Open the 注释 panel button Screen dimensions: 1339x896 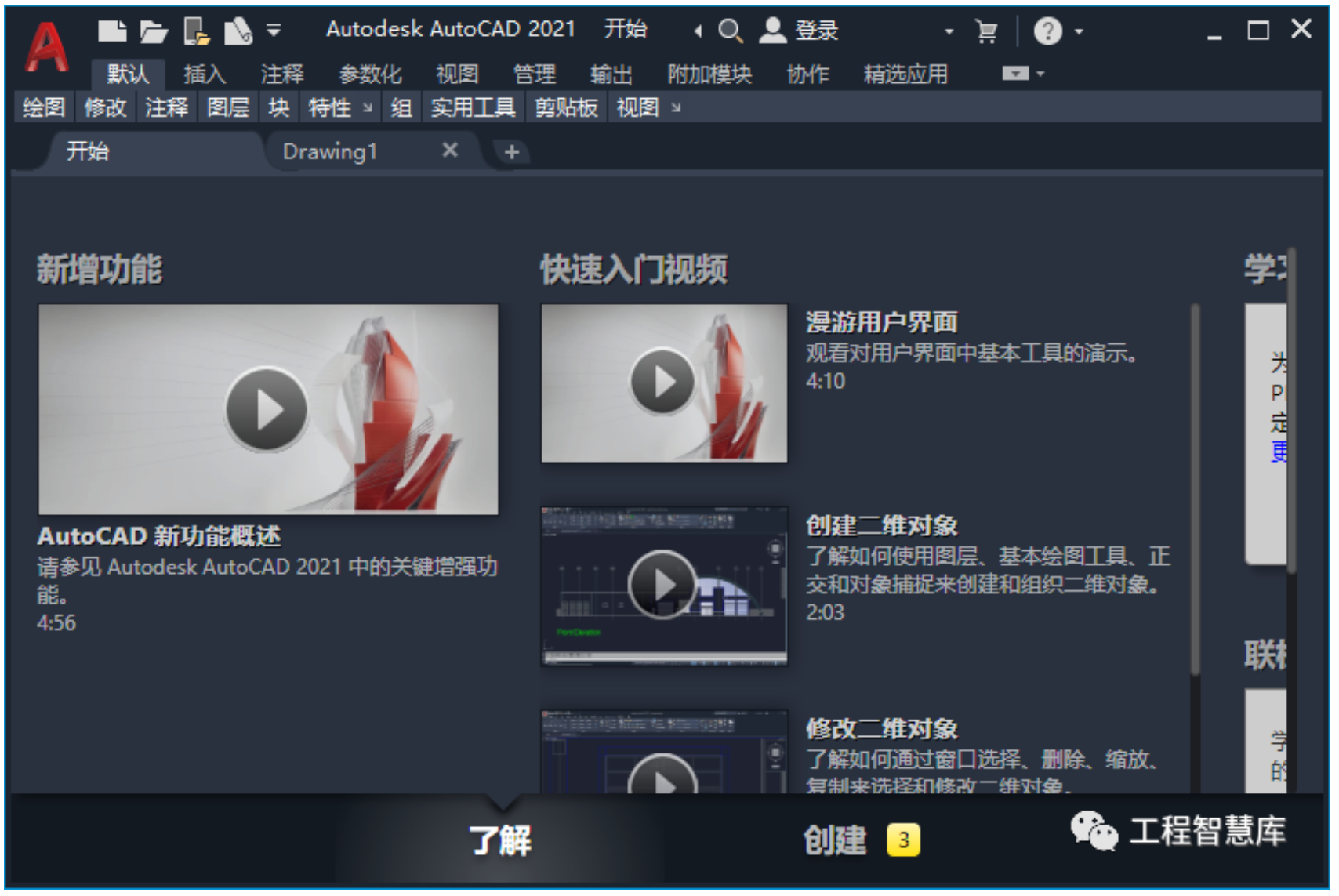point(166,107)
